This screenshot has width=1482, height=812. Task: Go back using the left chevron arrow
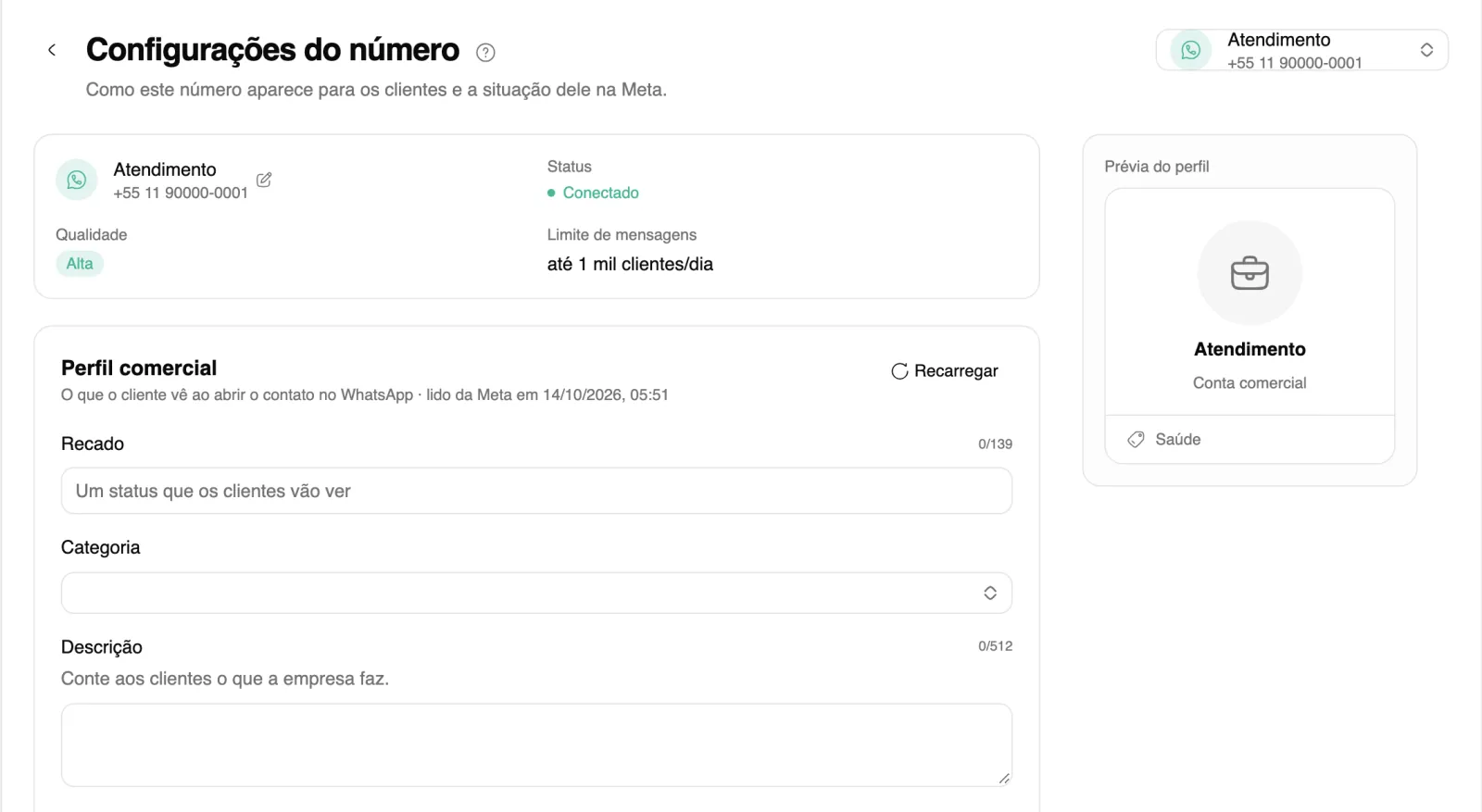coord(52,50)
